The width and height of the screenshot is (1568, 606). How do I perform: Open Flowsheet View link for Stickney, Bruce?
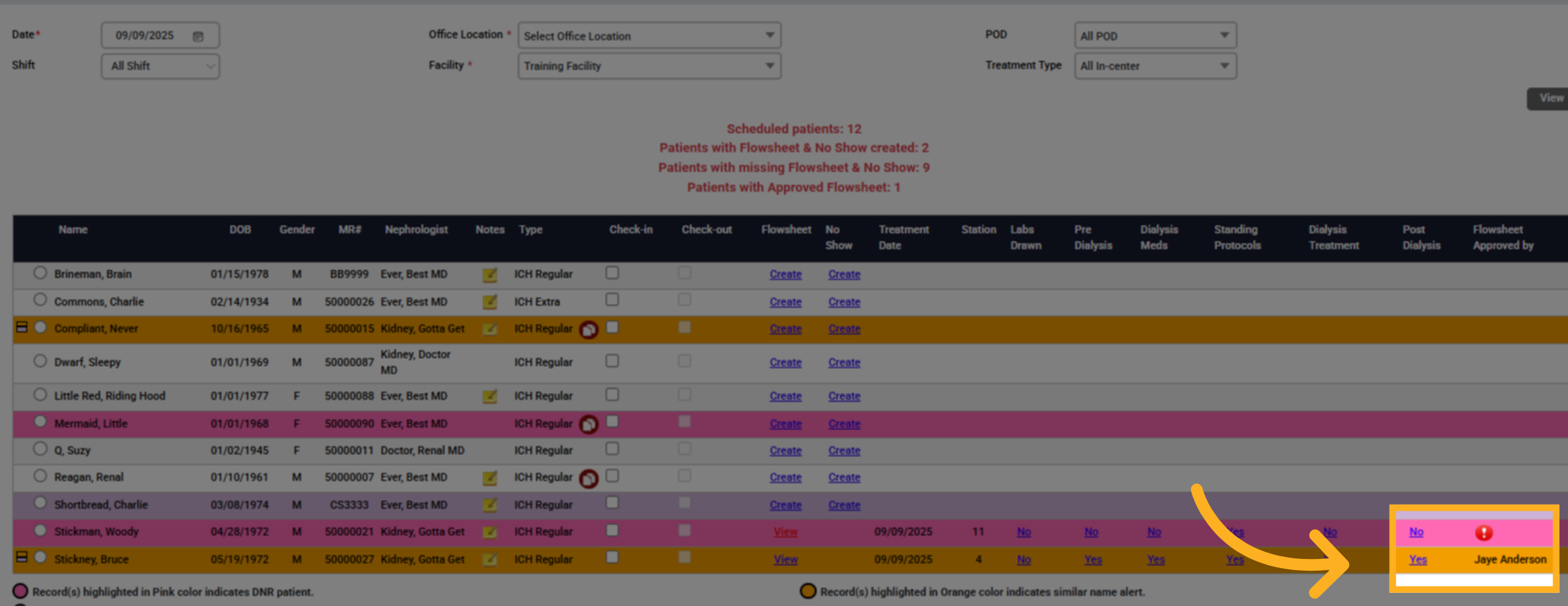click(785, 560)
